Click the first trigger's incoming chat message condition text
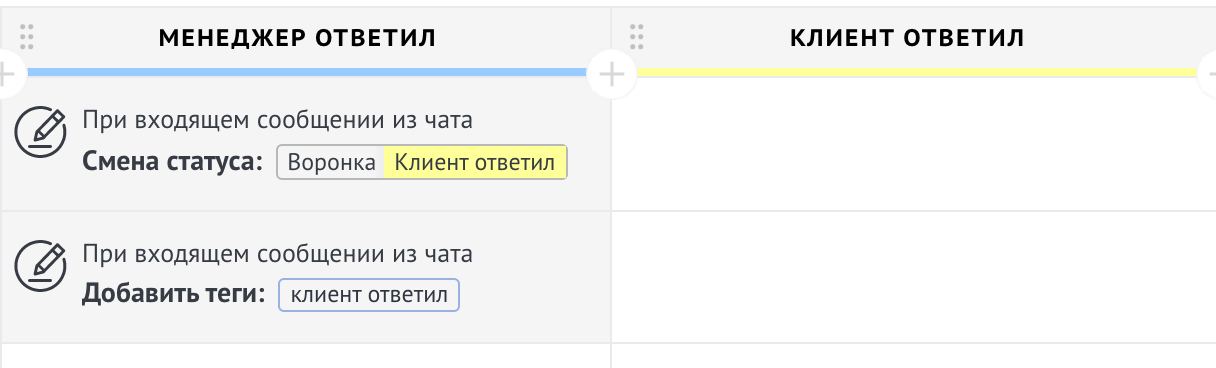The height and width of the screenshot is (368, 1216). point(277,121)
